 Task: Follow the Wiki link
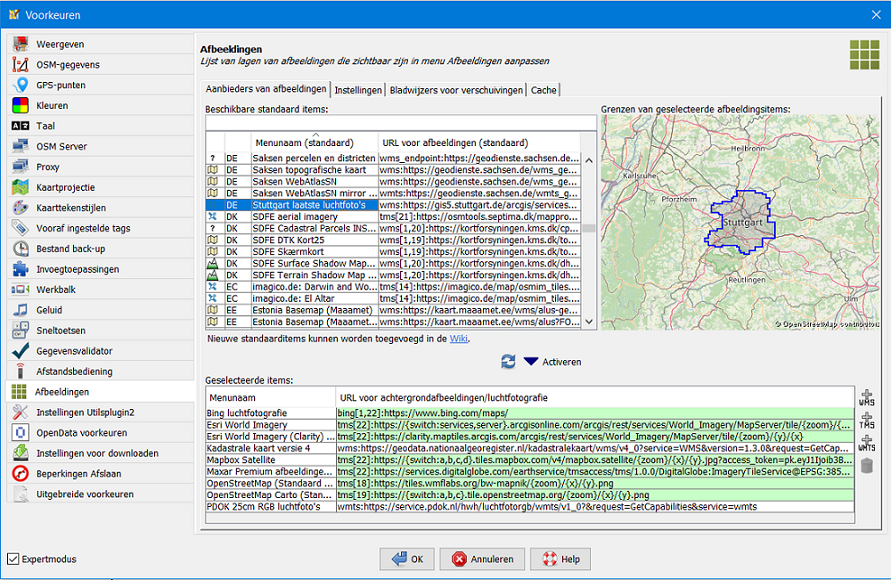pos(459,339)
